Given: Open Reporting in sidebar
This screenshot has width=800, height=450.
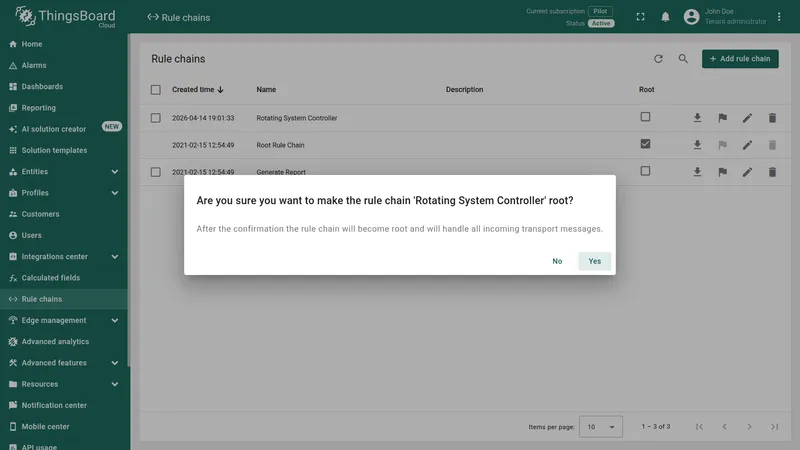Looking at the screenshot, I should 64,108.
